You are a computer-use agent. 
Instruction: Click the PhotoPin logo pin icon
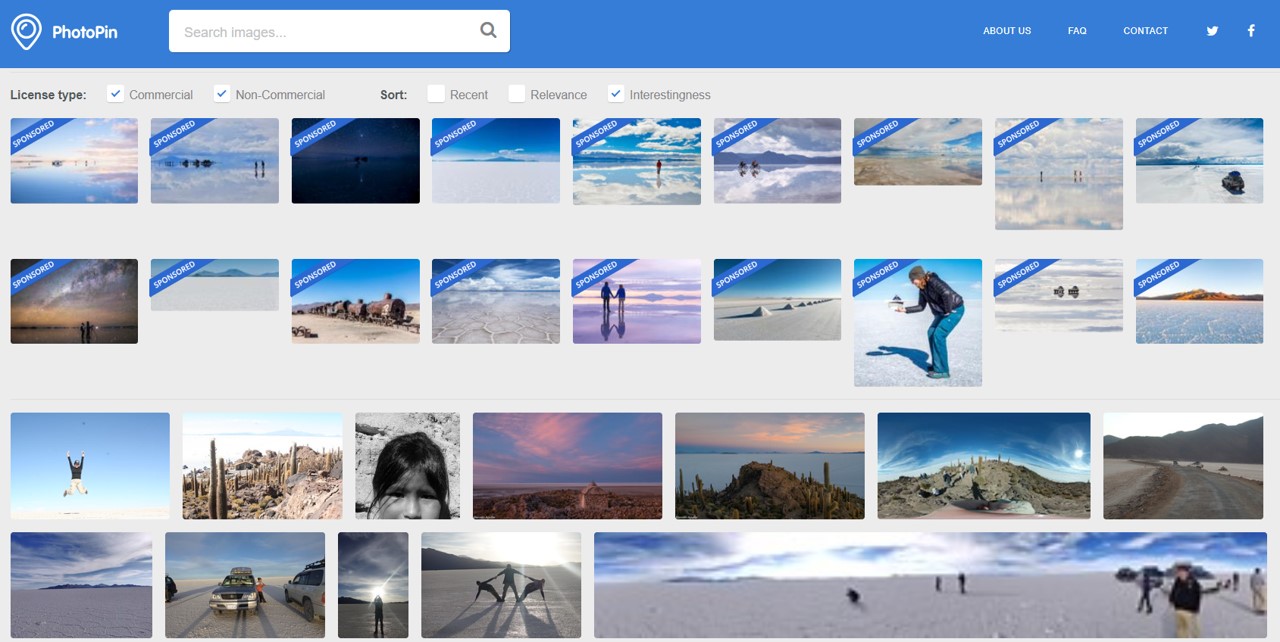(26, 31)
